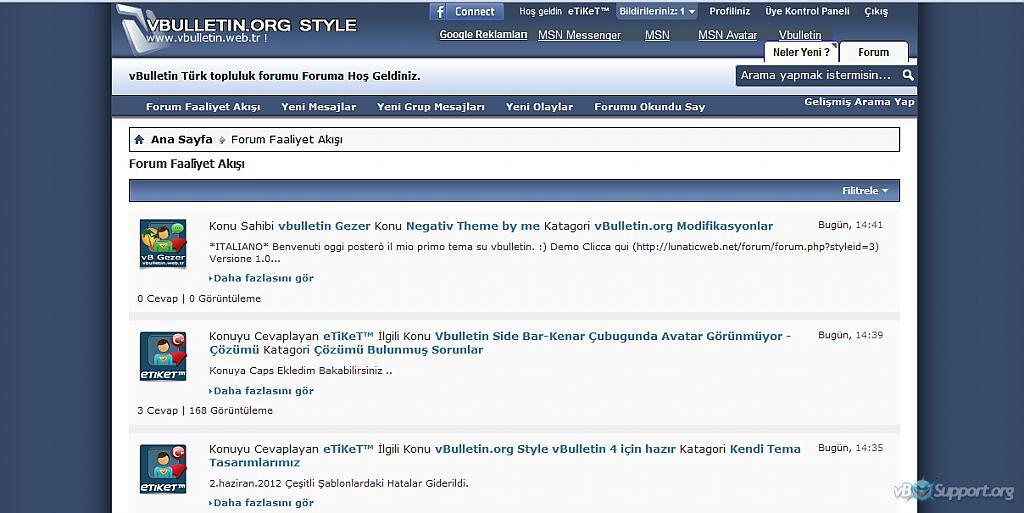Click the Forum Faaliyet Akışı page heading
Screen dimensions: 1024x513
tap(187, 164)
